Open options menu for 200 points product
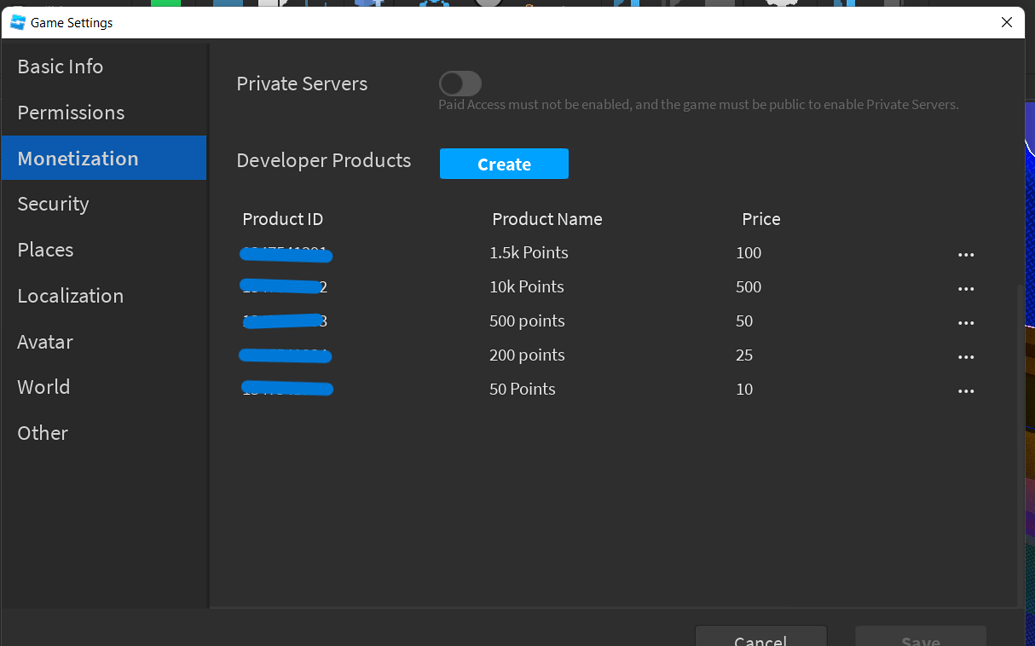The width and height of the screenshot is (1035, 646). click(x=966, y=356)
